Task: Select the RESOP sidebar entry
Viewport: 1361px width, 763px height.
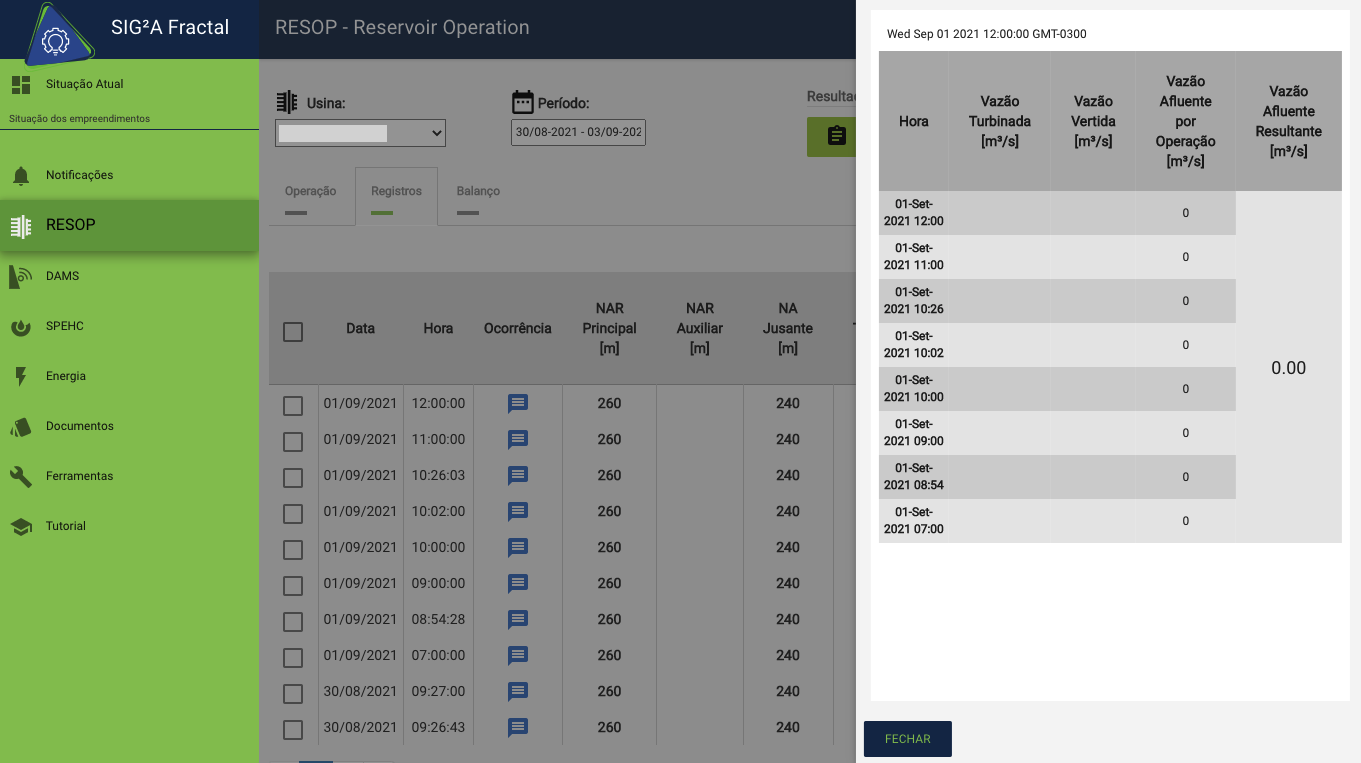Action: [129, 226]
